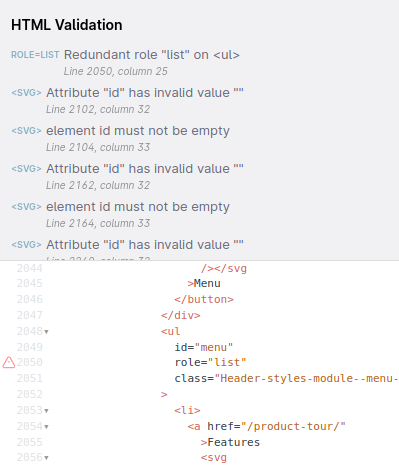Fold the anchor tag at line 2054

click(46, 427)
